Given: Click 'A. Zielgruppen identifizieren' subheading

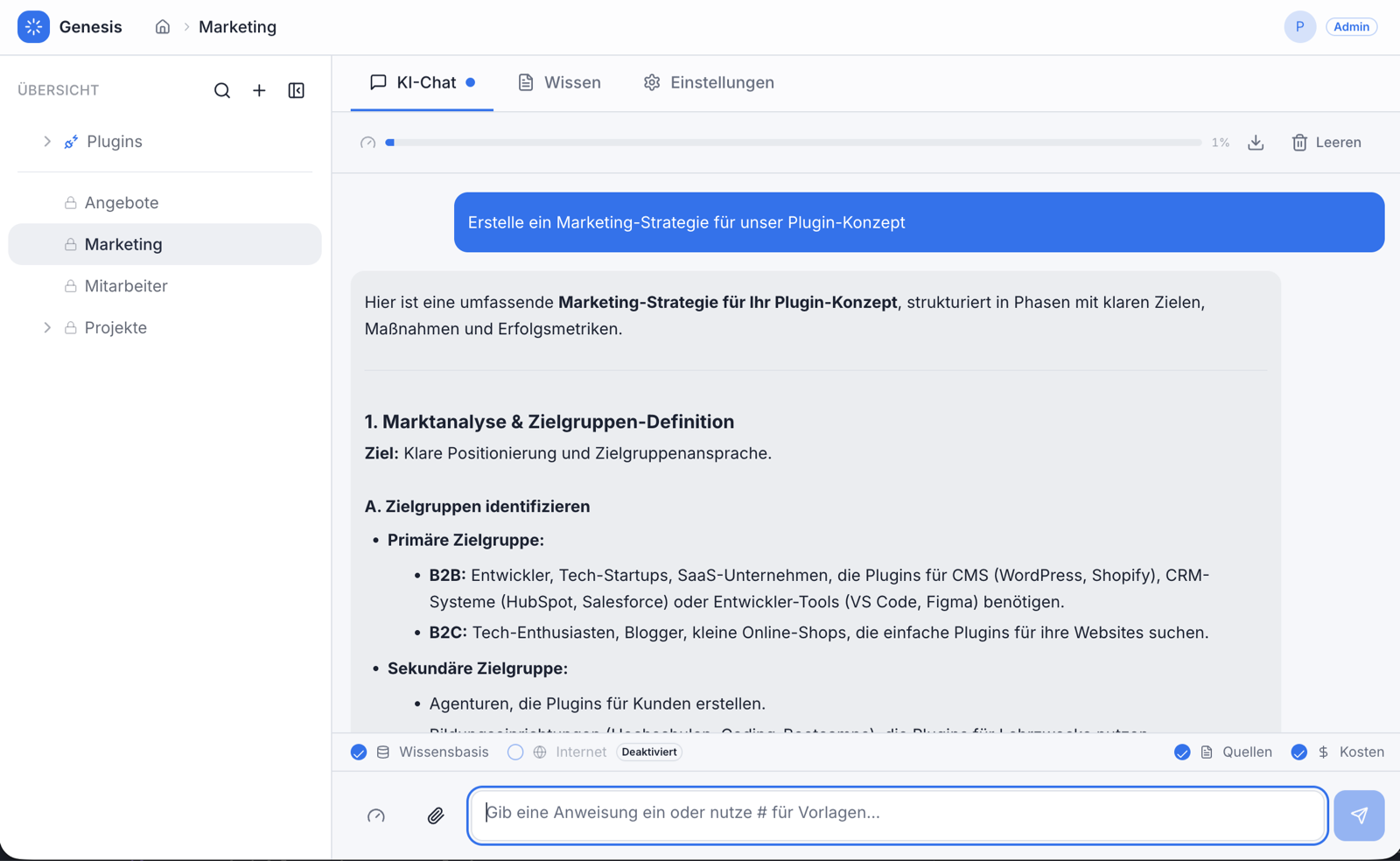Looking at the screenshot, I should [477, 507].
